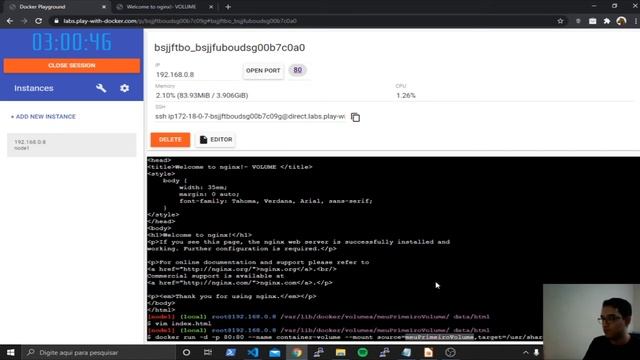Click the browser back arrow
The image size is (640, 360).
(10, 21)
